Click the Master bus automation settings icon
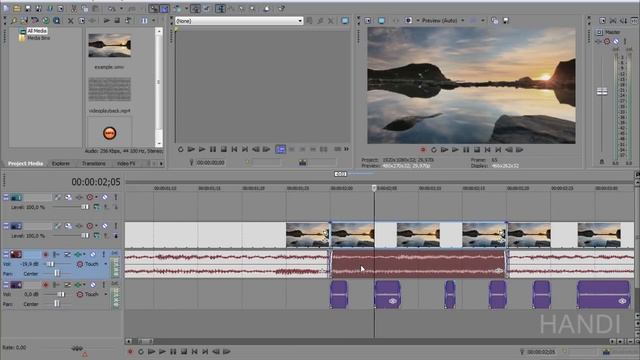 coord(607,41)
